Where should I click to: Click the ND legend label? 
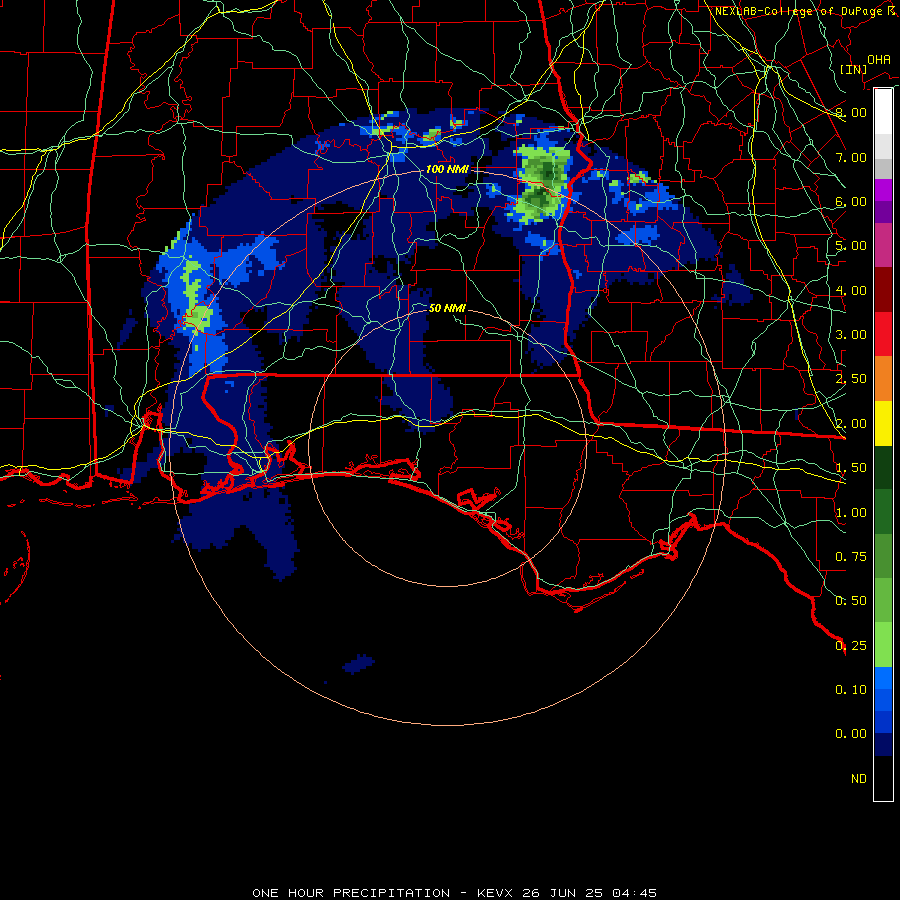tap(859, 779)
